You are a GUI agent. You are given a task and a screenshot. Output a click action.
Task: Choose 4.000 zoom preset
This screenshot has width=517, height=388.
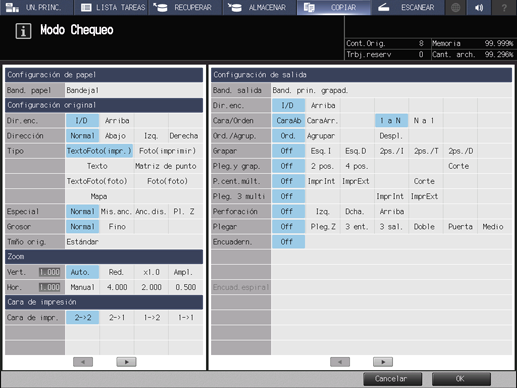click(117, 287)
